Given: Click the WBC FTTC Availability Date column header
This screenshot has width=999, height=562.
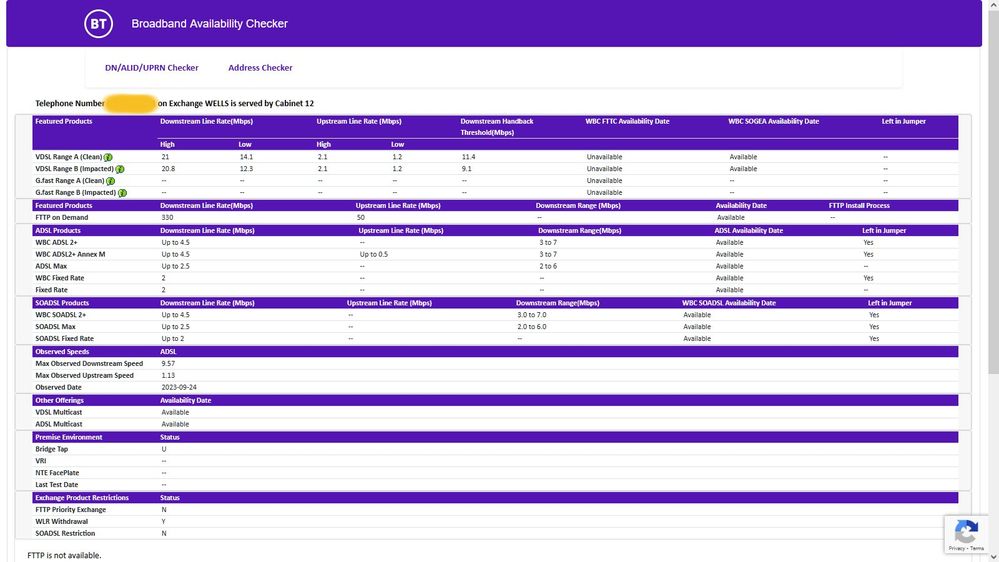Looking at the screenshot, I should [628, 121].
